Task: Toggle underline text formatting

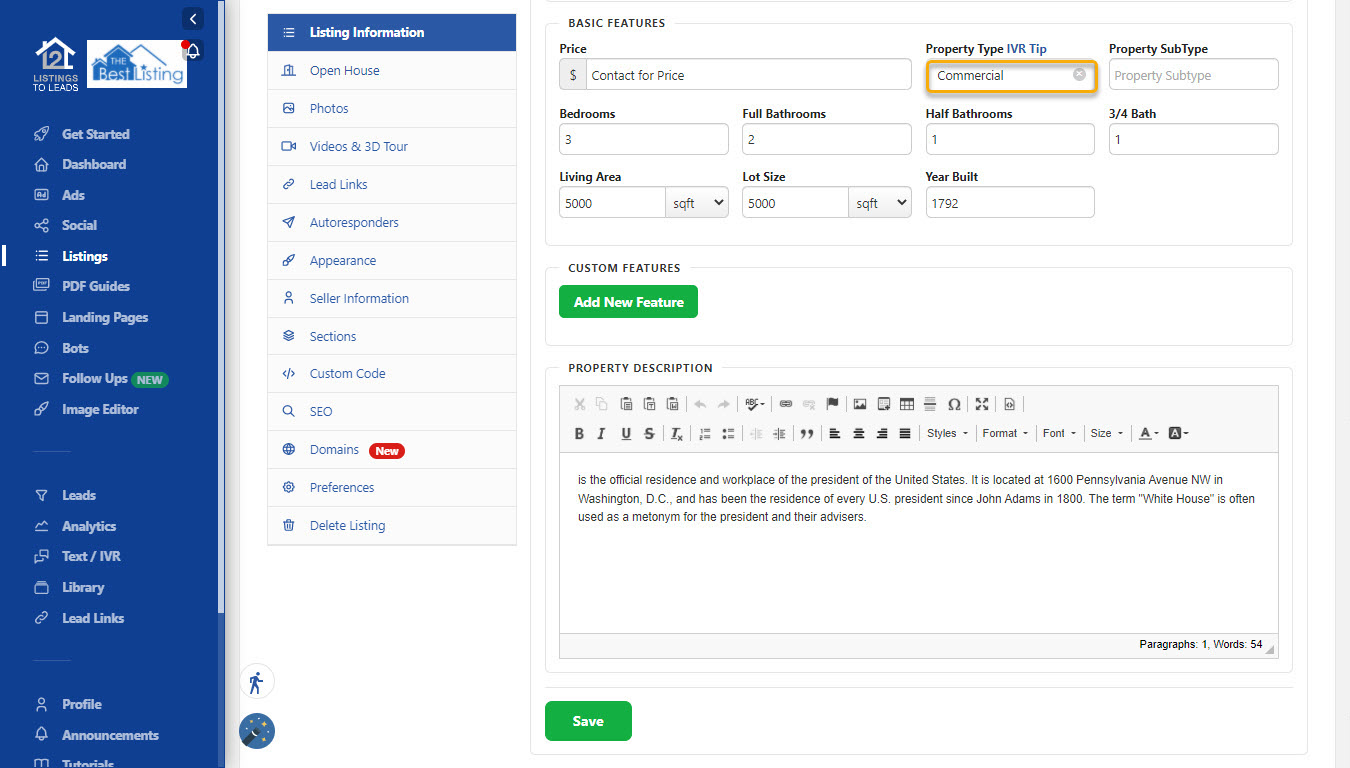Action: (x=626, y=434)
